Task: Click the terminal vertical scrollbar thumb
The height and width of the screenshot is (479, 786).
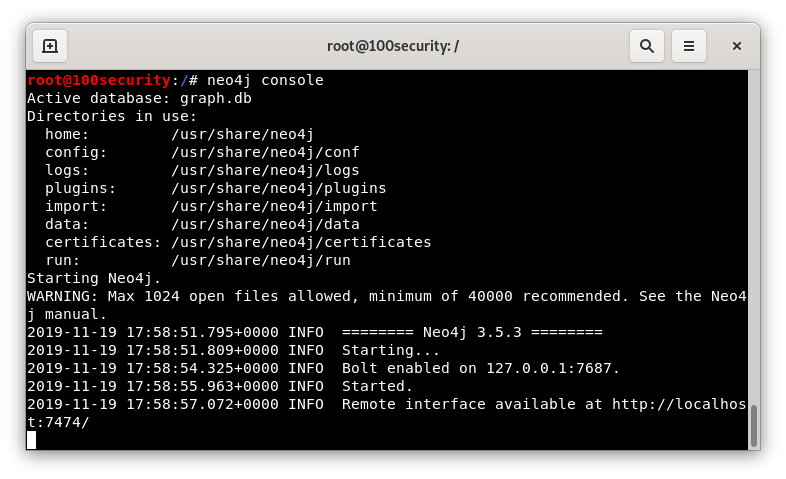Action: 753,426
